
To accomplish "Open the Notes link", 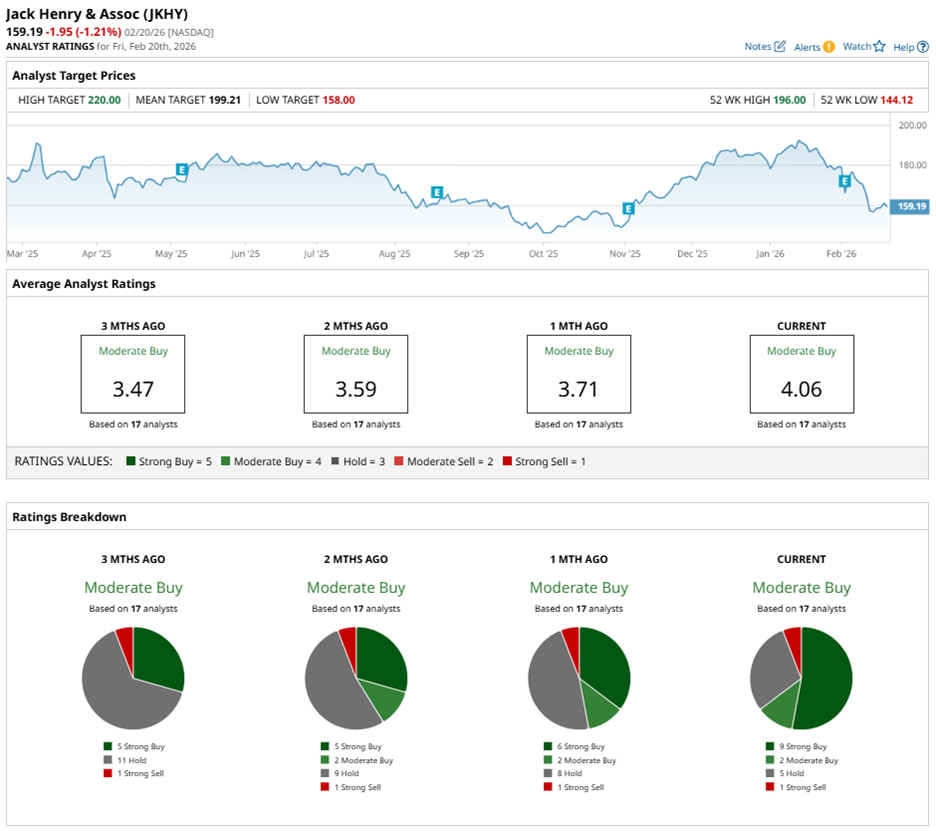I will (758, 47).
